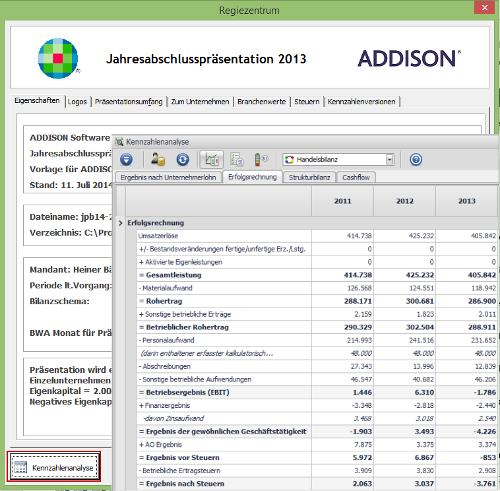This screenshot has height=491, width=500.
Task: Select the Steuern tab
Action: pos(307,102)
